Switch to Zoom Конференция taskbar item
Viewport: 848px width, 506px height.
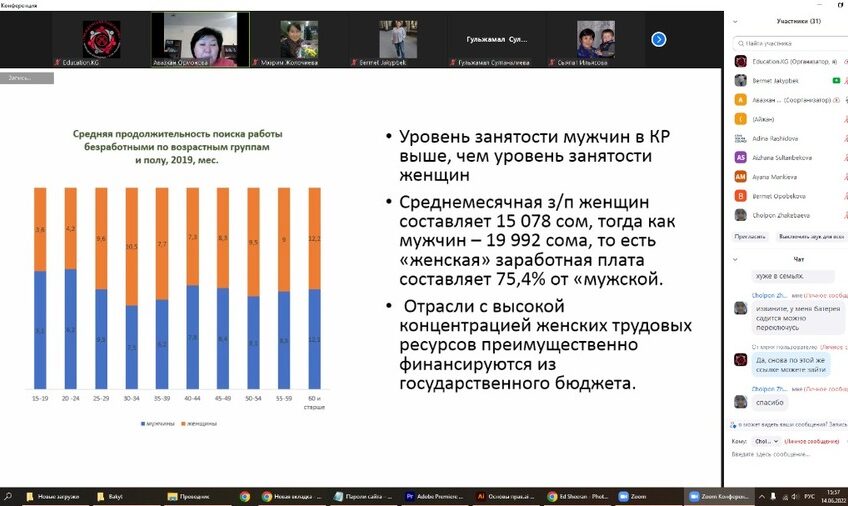720,496
